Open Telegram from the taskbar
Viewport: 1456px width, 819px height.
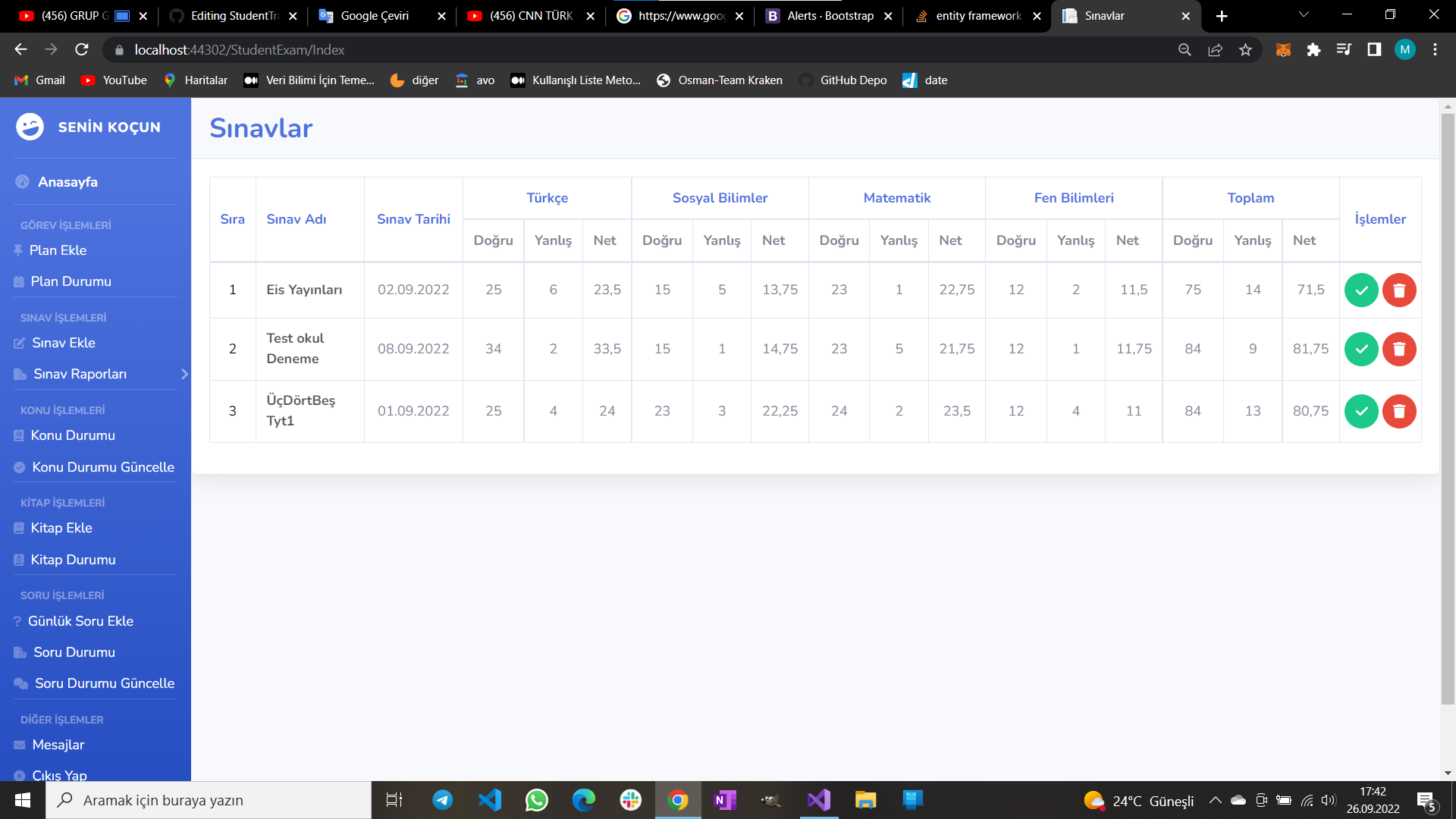tap(443, 800)
